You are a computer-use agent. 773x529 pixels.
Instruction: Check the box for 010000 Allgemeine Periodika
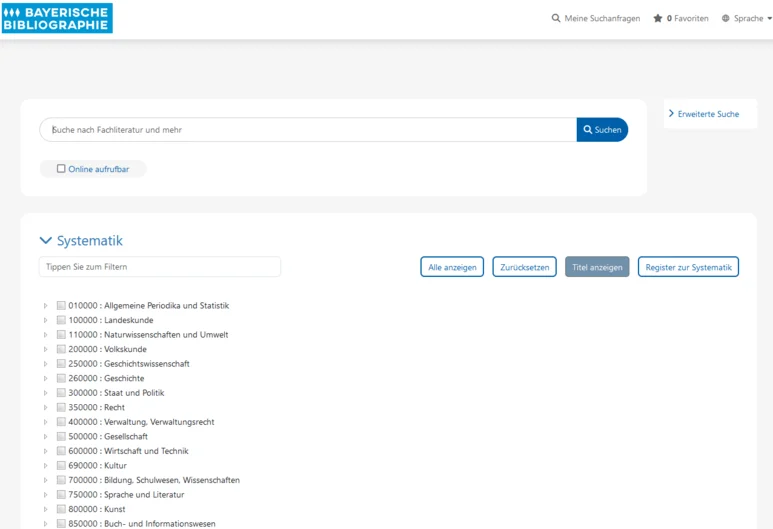coord(61,306)
